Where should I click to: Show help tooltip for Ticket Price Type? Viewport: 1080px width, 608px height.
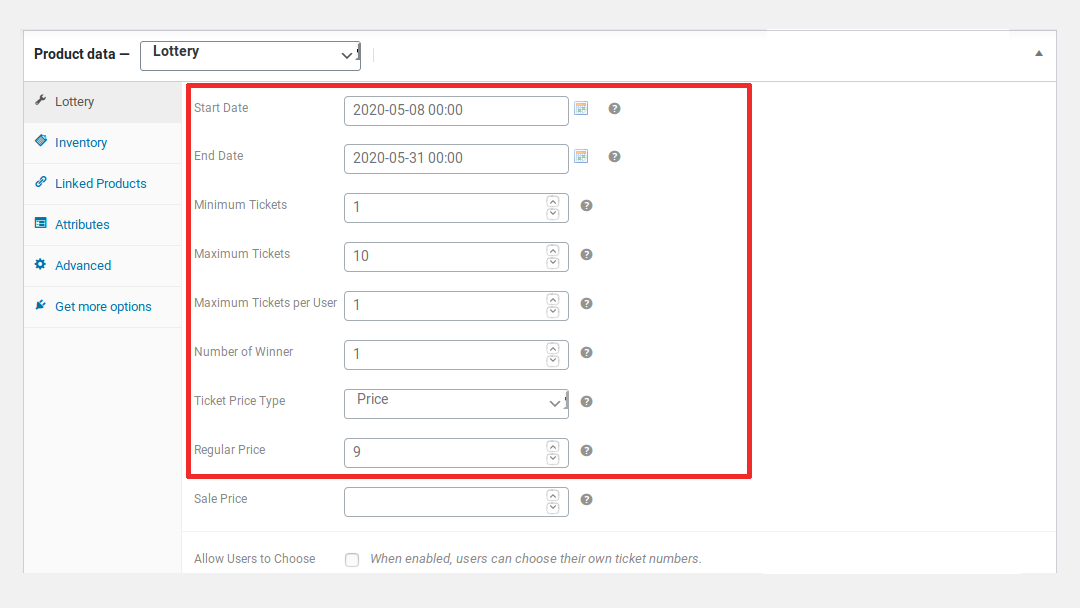pyautogui.click(x=586, y=402)
